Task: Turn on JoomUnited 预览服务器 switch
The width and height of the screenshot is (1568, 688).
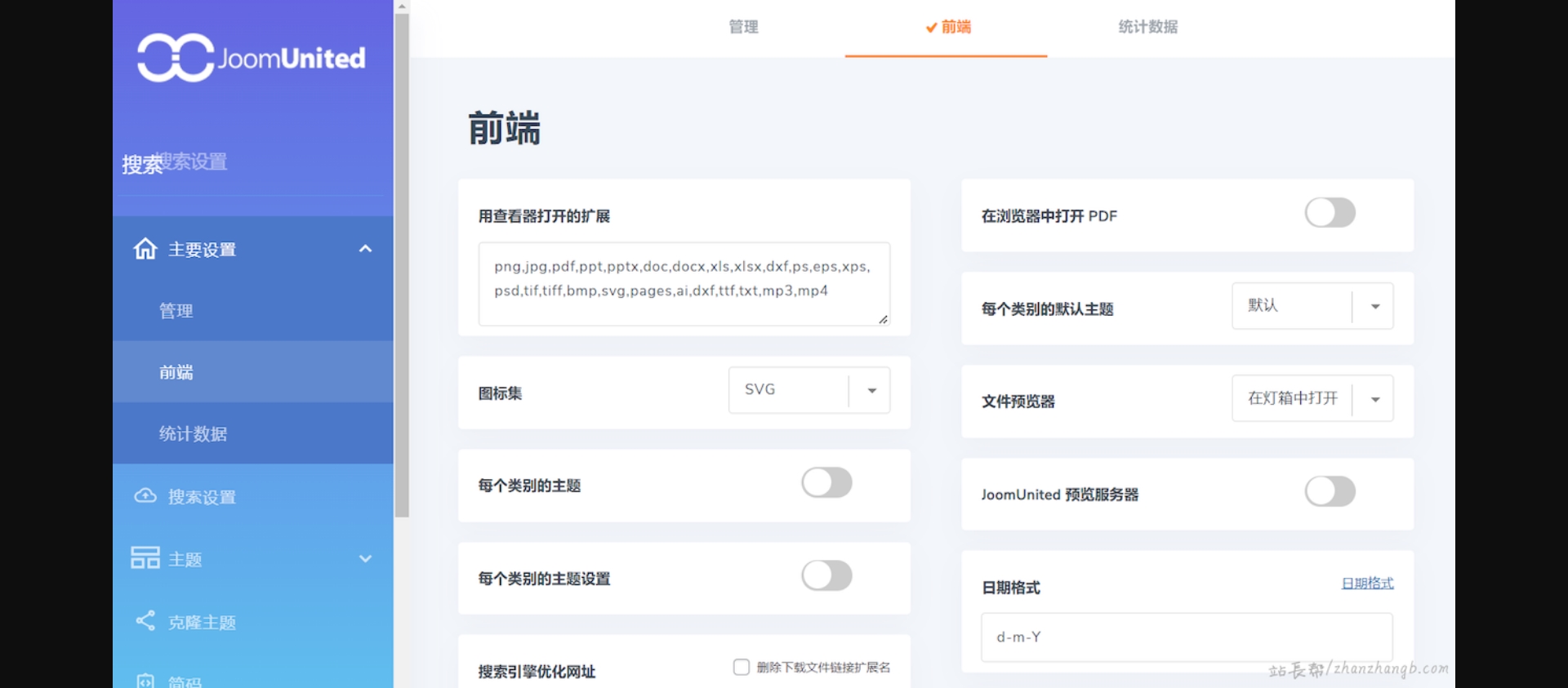Action: [x=1329, y=491]
